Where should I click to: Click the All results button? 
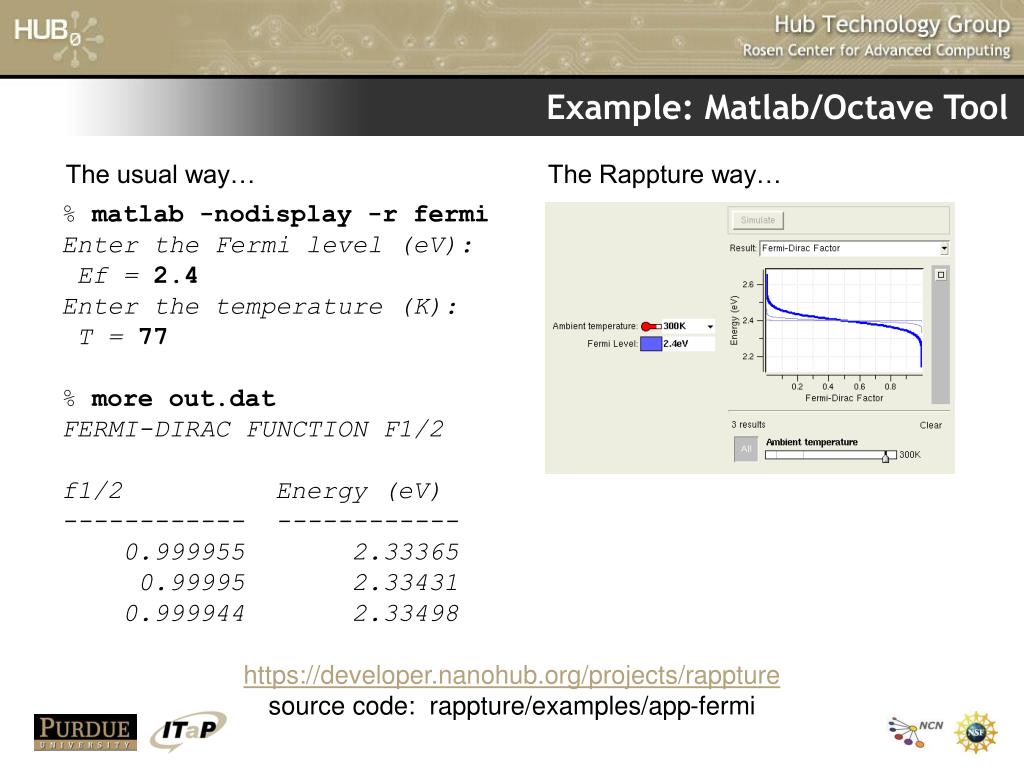point(746,449)
